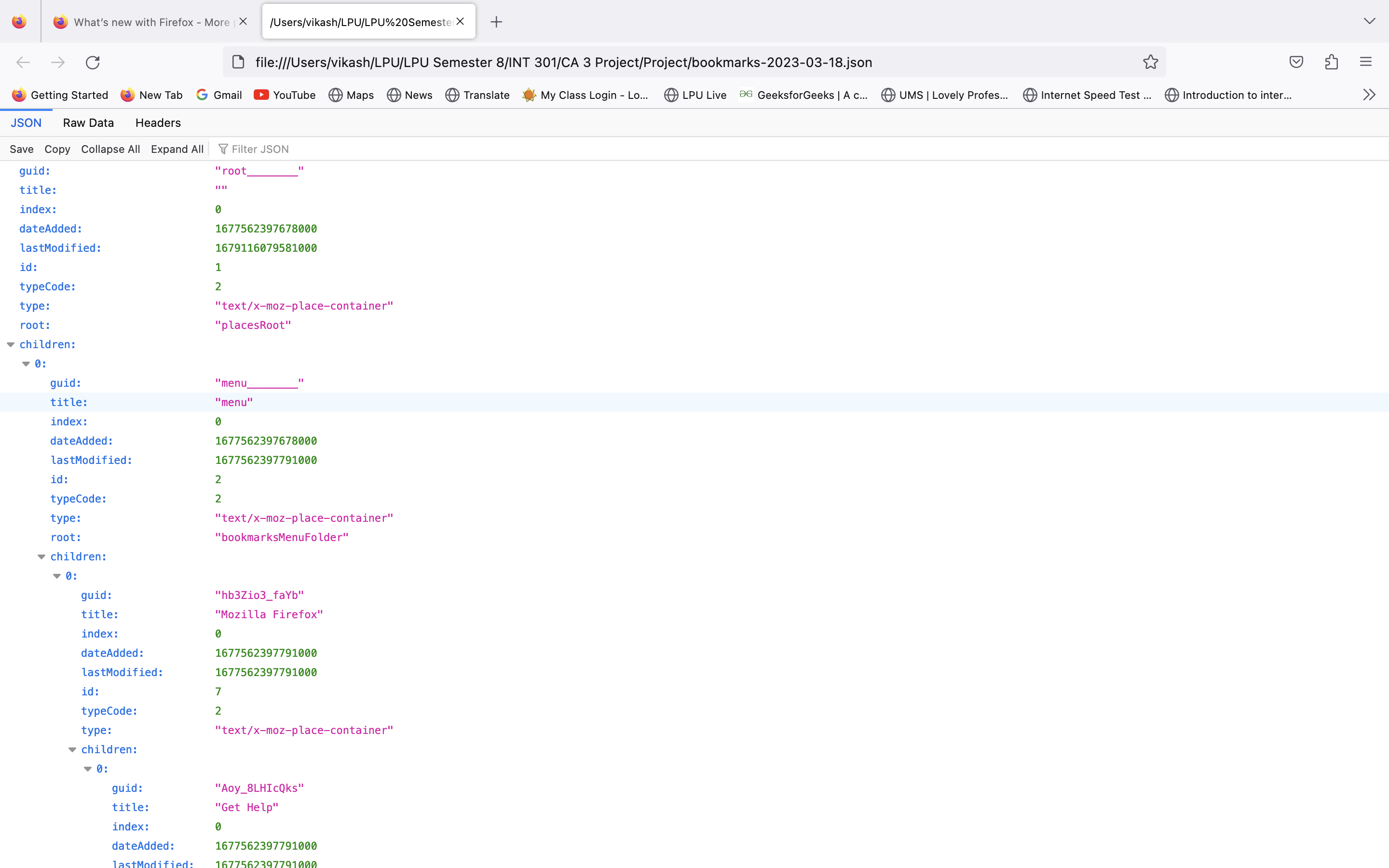
Task: Click the Copy button
Action: tap(57, 149)
